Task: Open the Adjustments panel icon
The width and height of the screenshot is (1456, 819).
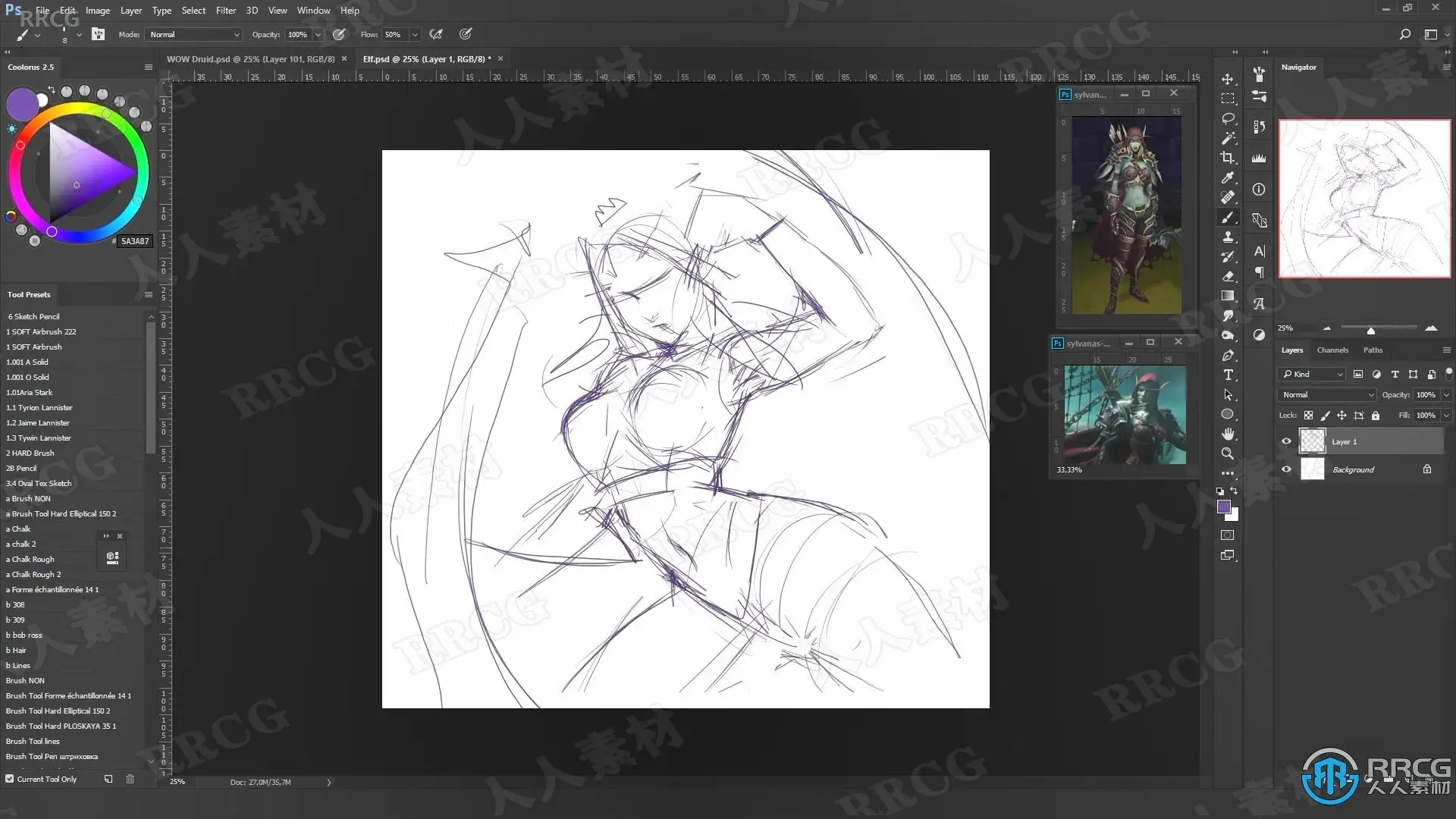Action: click(x=1259, y=334)
